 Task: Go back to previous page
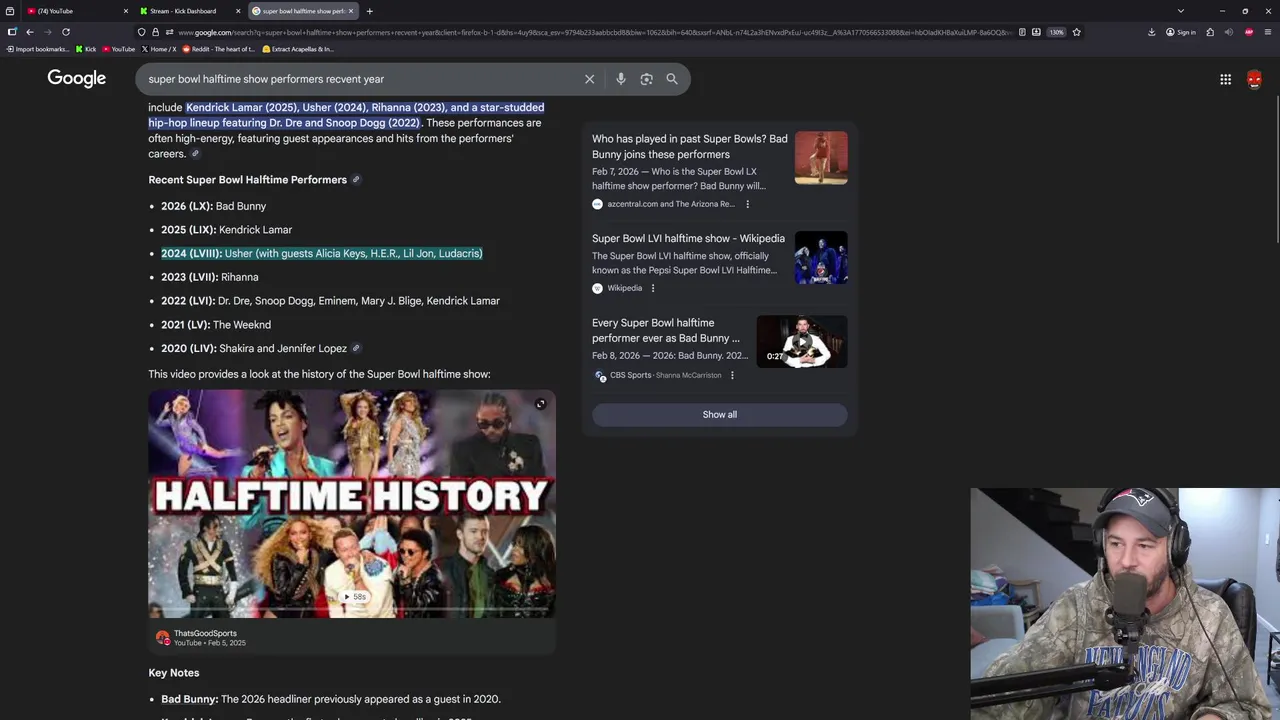[x=29, y=32]
